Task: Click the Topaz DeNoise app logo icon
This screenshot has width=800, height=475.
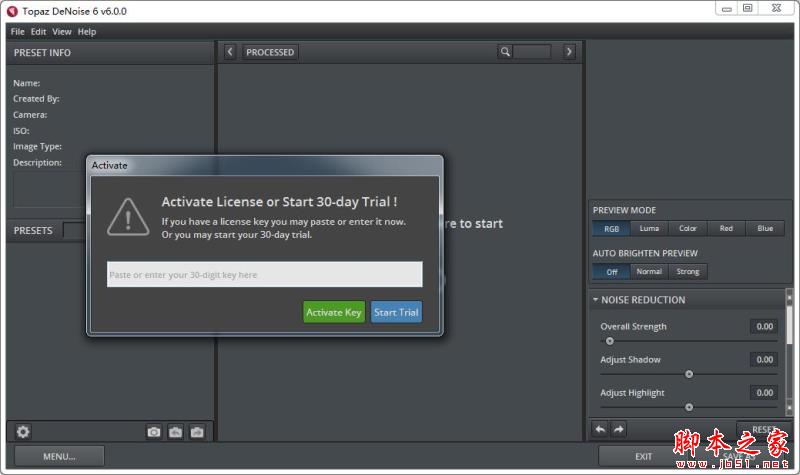Action: [x=12, y=11]
